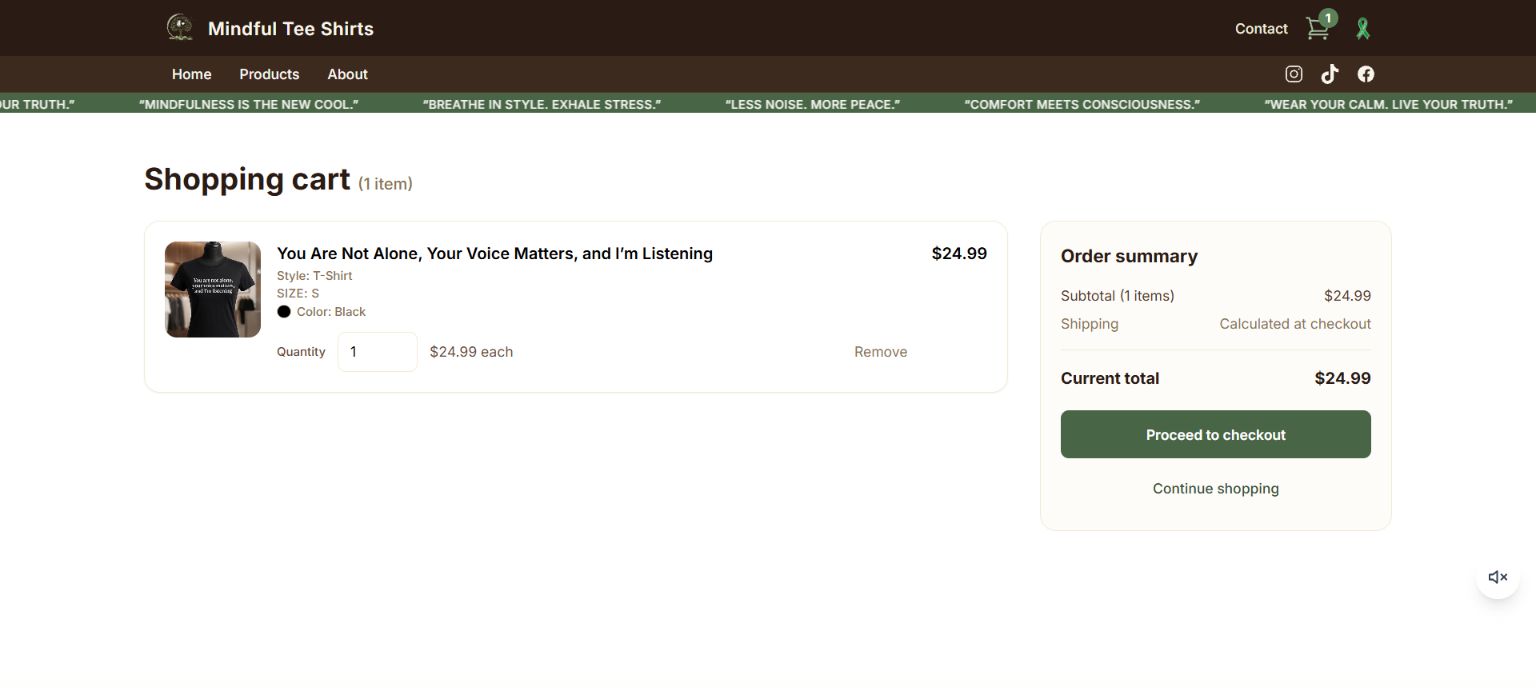Click the 'LESS NOISE. MORE PEACE.' banner quote
Screen dimensions: 1536x695
click(812, 104)
